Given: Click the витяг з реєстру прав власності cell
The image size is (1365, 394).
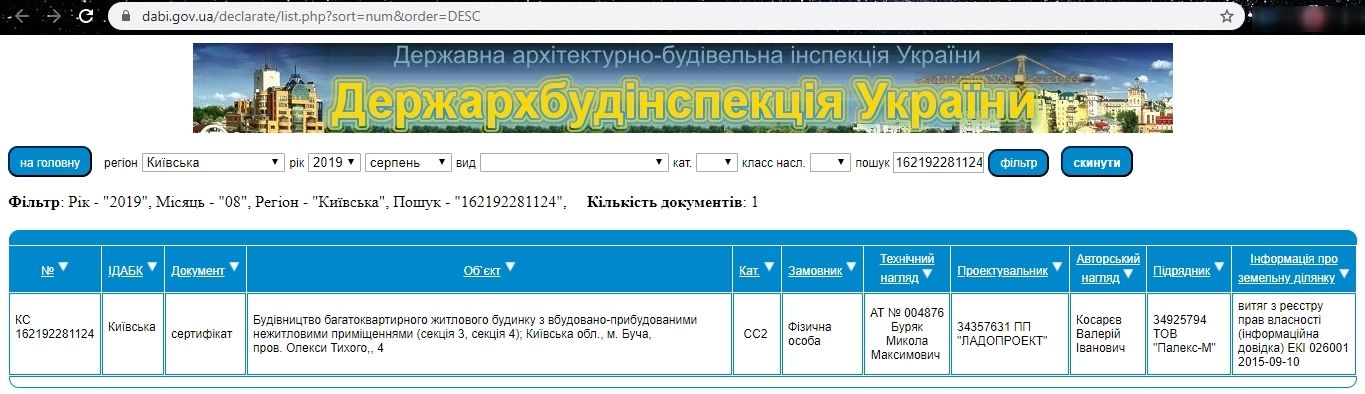Looking at the screenshot, I should pos(1294,334).
